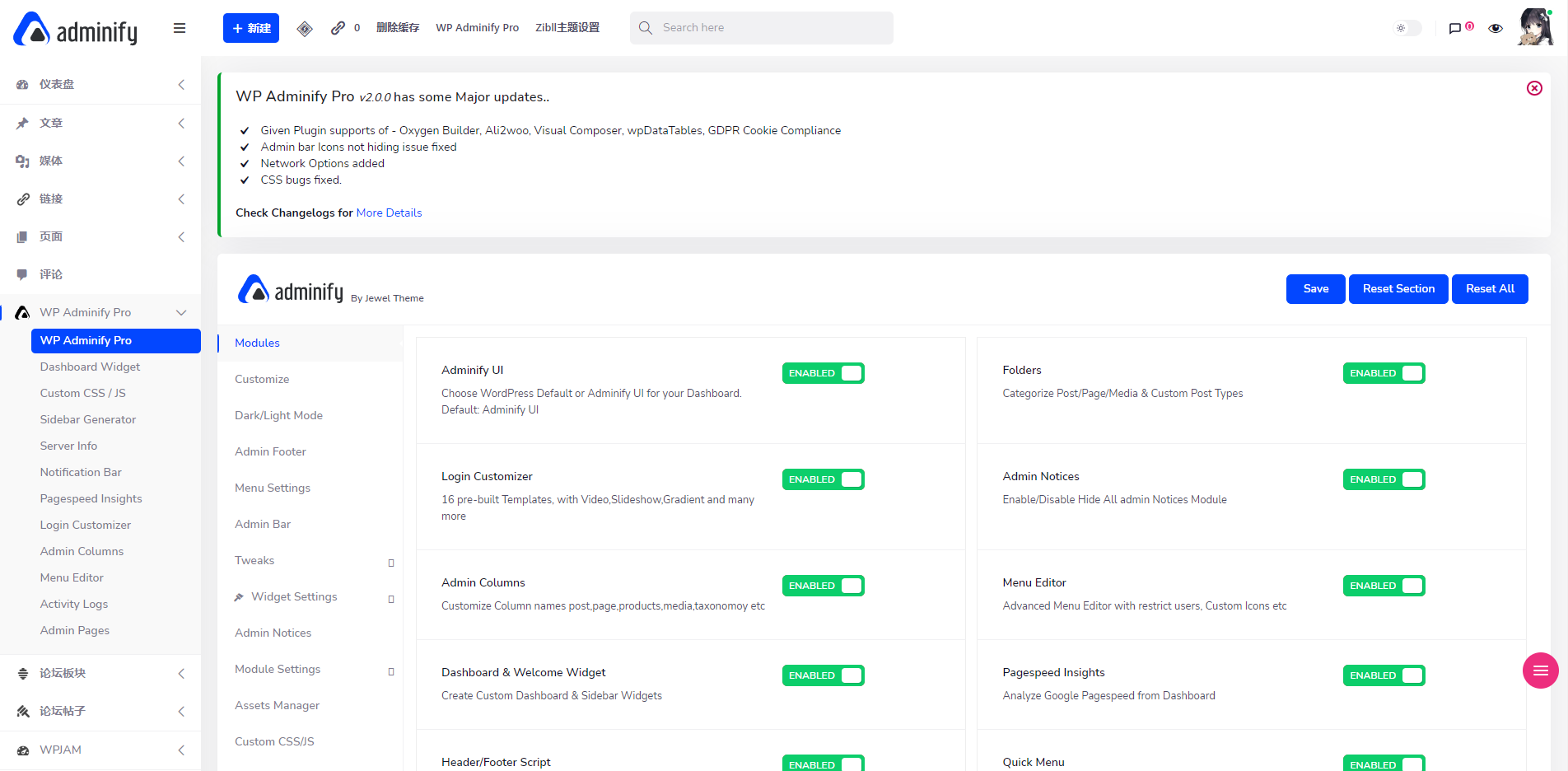1568x771 pixels.
Task: Click the forum icon next to 论坛板块
Action: tap(23, 673)
